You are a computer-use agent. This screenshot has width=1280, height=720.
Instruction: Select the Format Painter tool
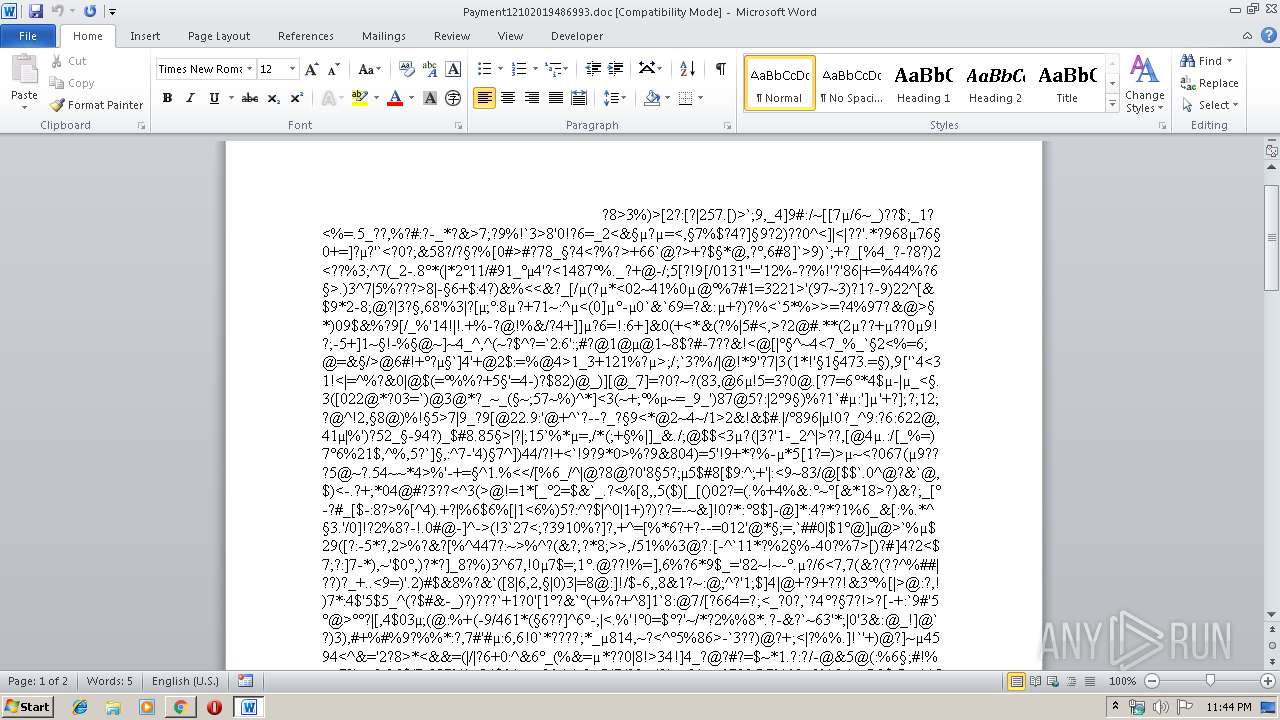pyautogui.click(x=96, y=104)
